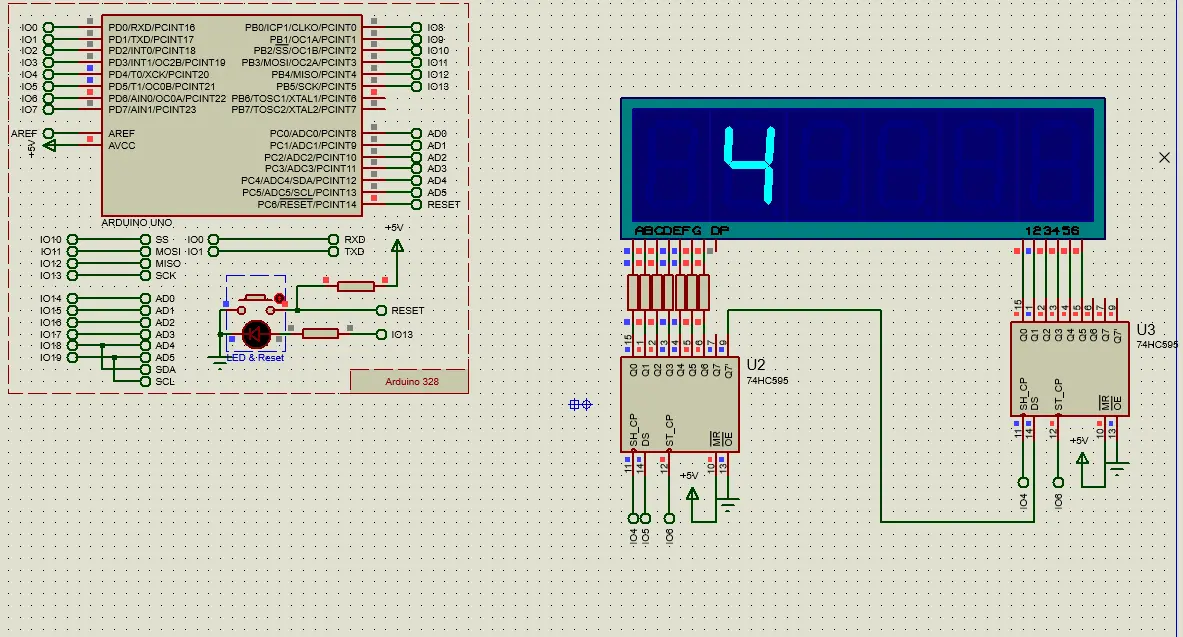Click the IO8 terminal on the PB0 pin

[416, 27]
